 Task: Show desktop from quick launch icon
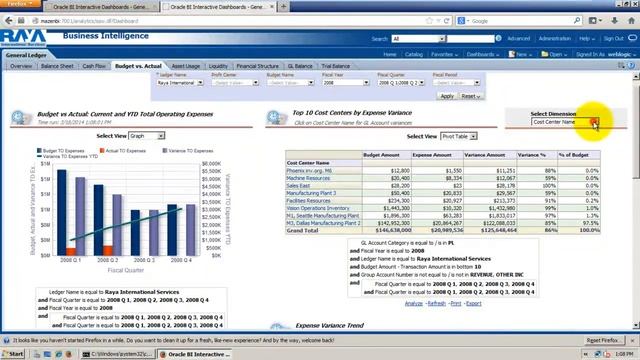point(47,354)
